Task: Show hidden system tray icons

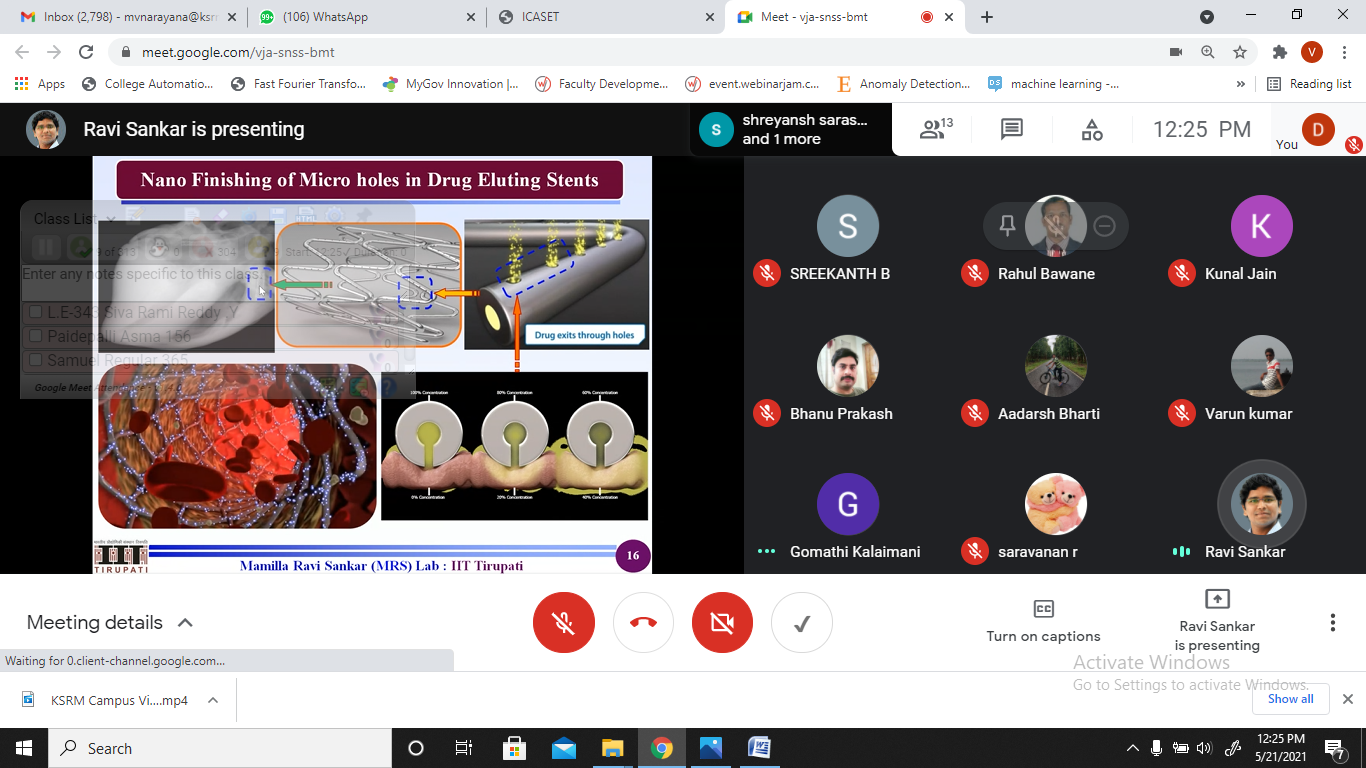Action: point(1132,748)
